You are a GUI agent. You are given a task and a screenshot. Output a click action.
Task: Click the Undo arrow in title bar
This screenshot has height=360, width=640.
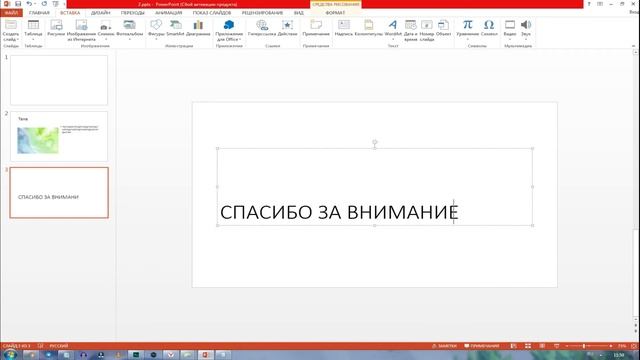[x=29, y=4]
